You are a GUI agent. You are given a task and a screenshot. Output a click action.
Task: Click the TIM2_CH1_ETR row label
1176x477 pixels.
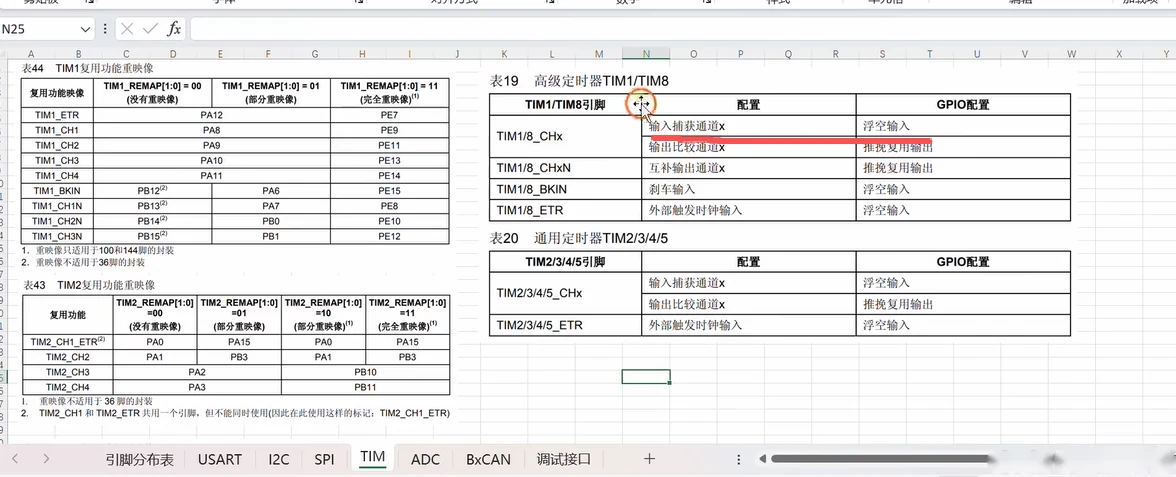pos(68,341)
